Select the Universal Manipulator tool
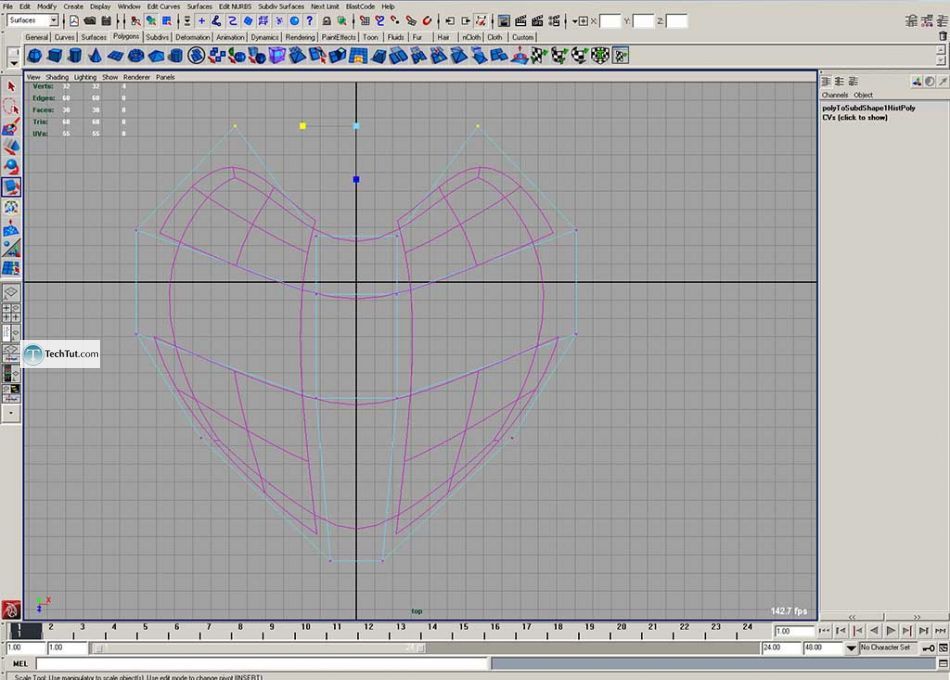 tap(11, 208)
